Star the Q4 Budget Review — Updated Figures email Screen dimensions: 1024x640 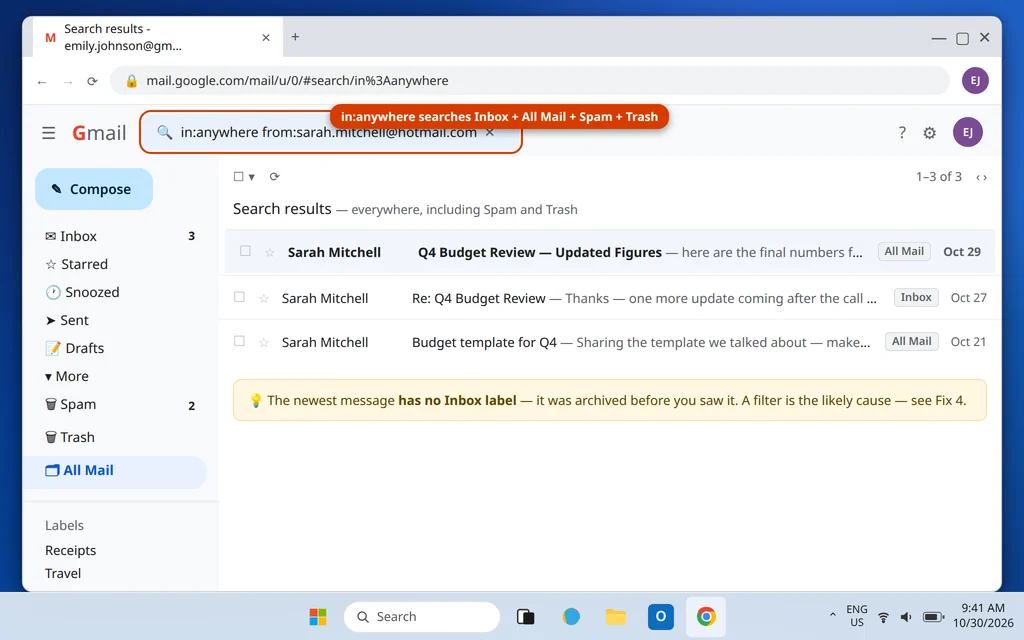269,252
